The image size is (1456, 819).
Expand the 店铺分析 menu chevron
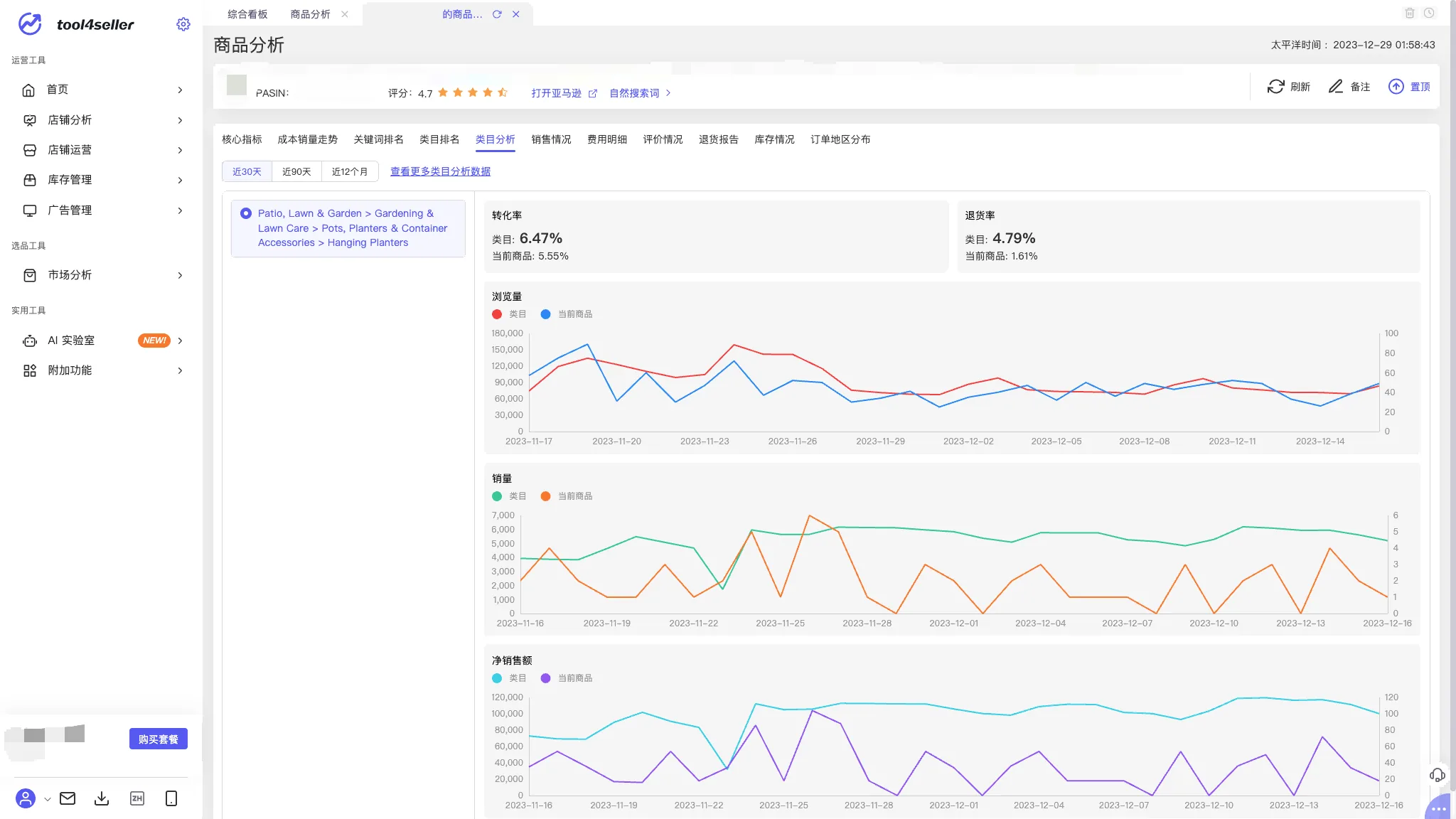(x=180, y=120)
